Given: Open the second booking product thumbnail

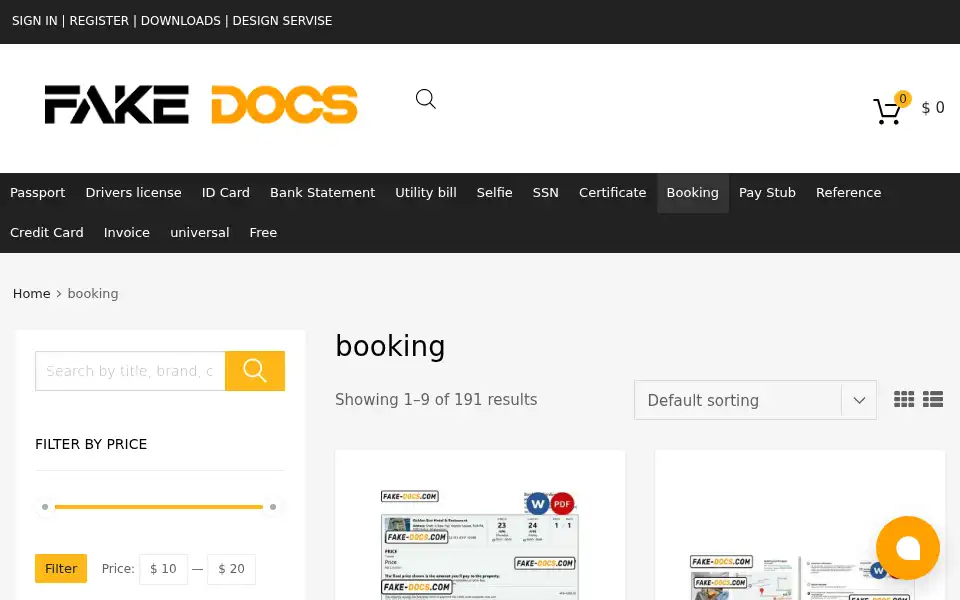Looking at the screenshot, I should (x=800, y=577).
